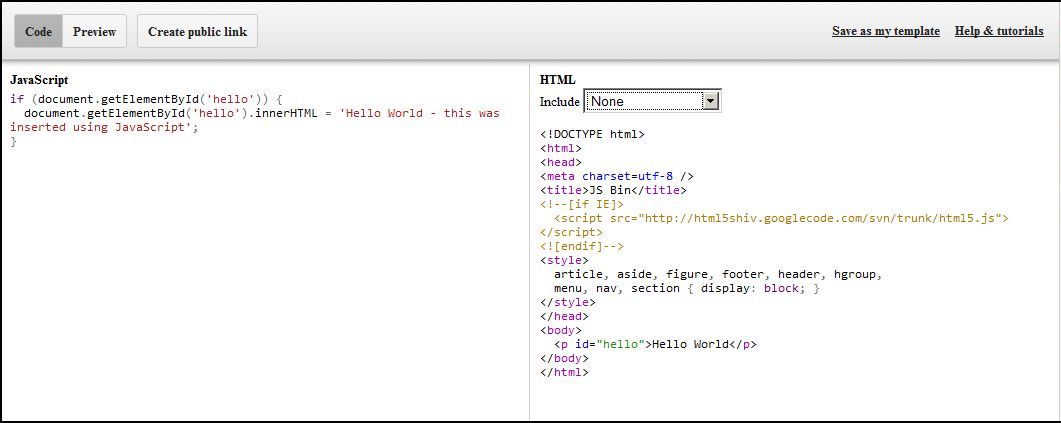Open the Include library dropdown showing None

coord(652,102)
